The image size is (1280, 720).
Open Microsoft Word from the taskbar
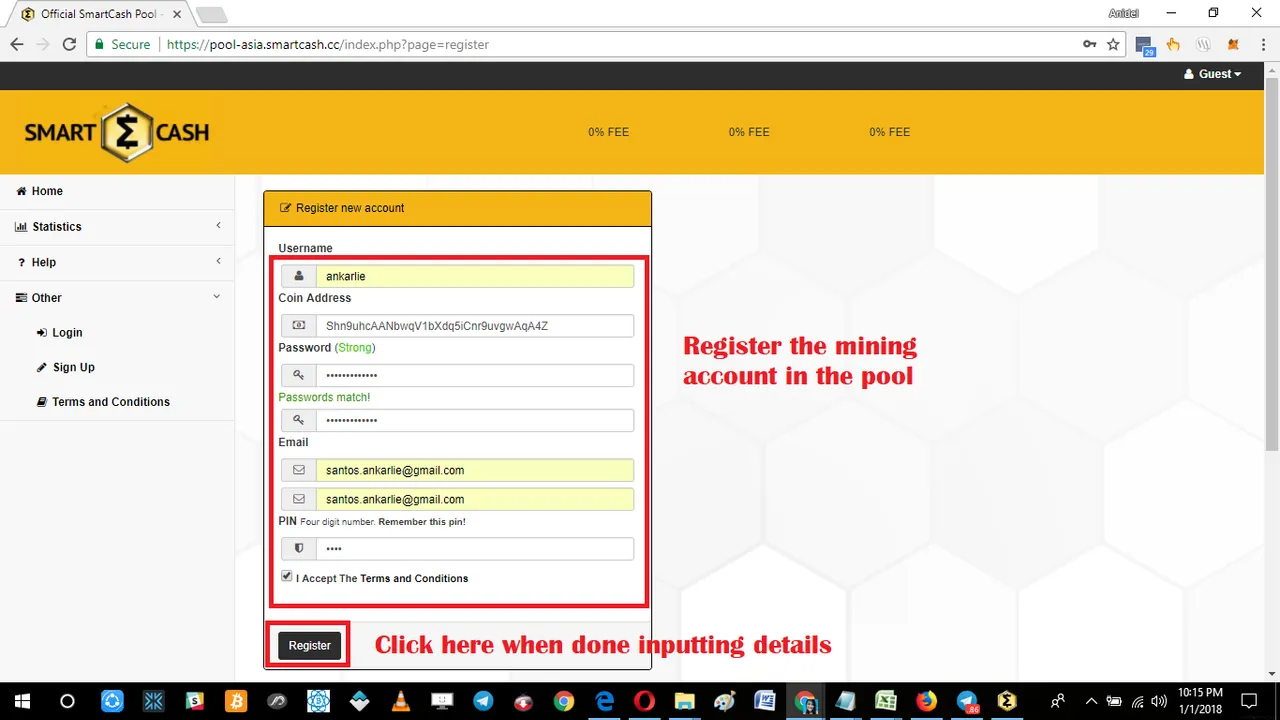point(765,701)
